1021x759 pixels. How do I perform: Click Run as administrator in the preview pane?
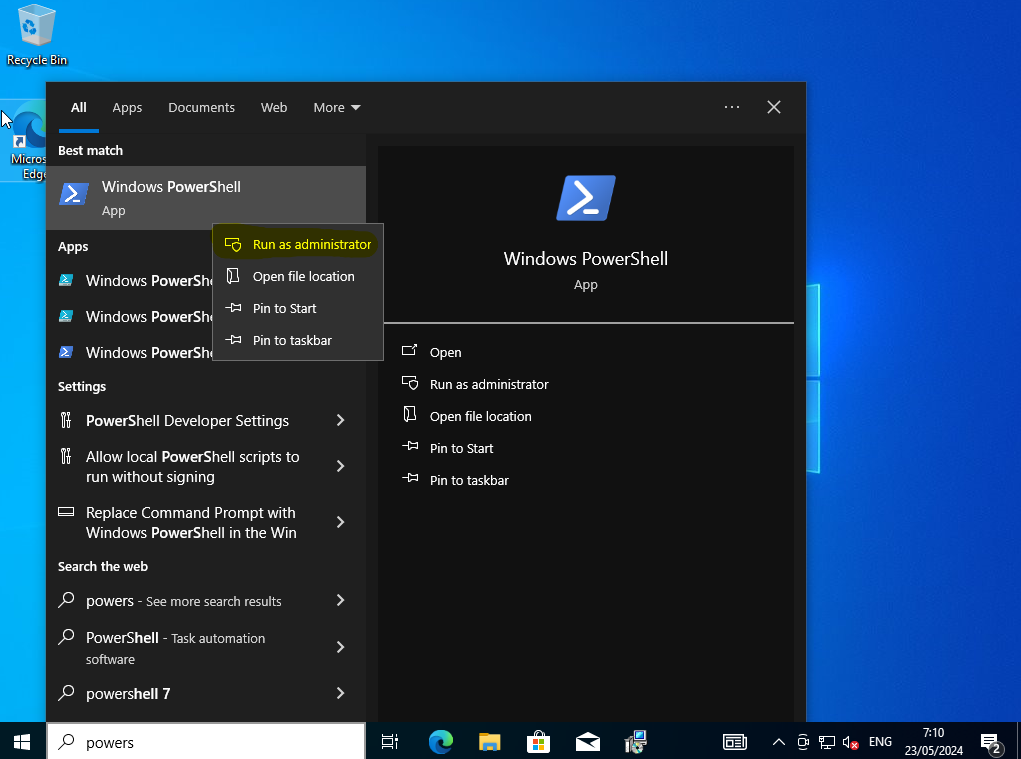489,384
